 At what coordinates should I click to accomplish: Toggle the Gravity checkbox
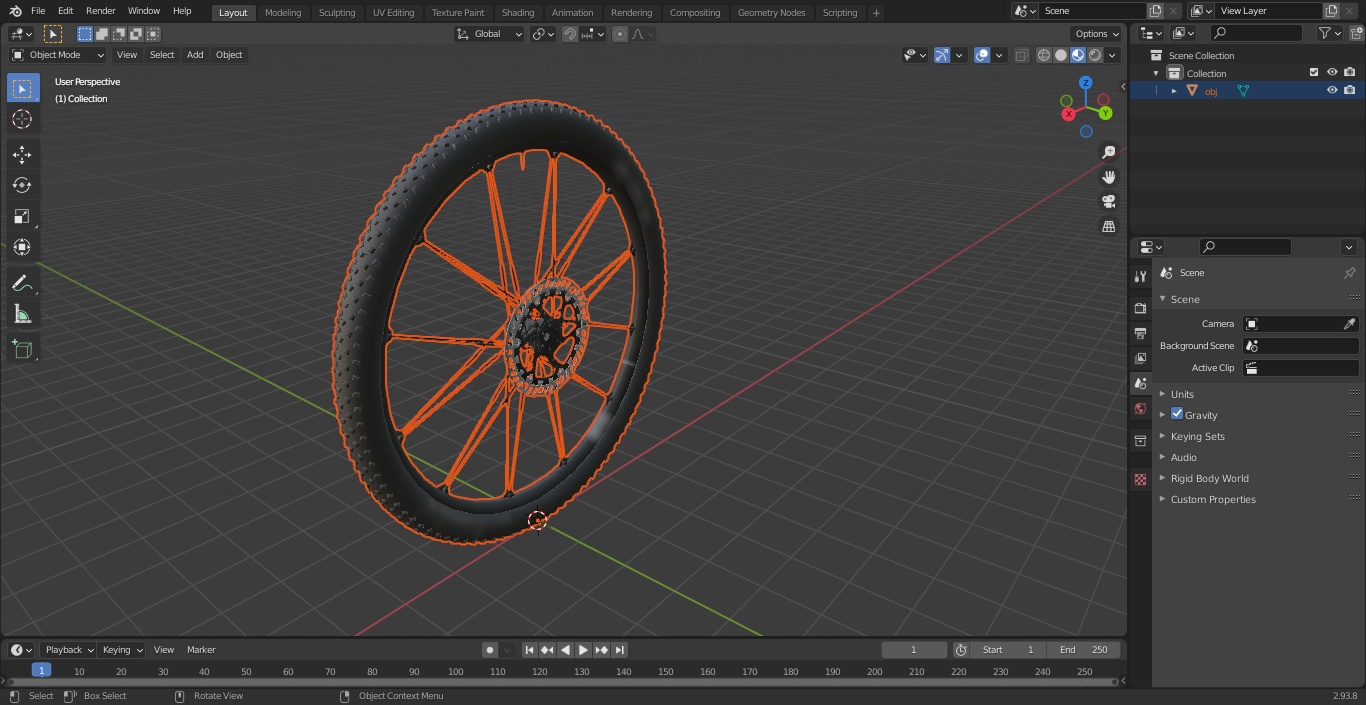click(x=1177, y=414)
